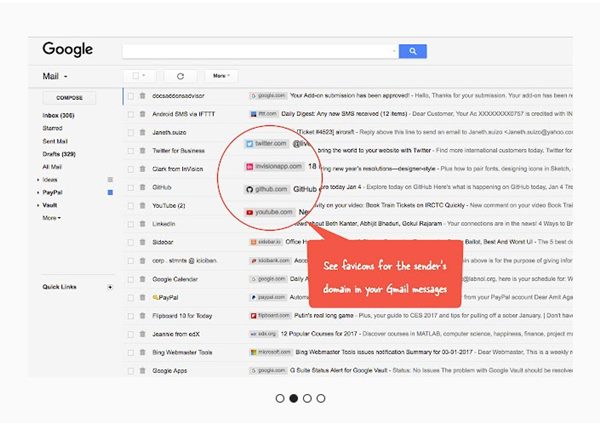600x423 pixels.
Task: Expand More labels in the sidebar
Action: (x=51, y=218)
